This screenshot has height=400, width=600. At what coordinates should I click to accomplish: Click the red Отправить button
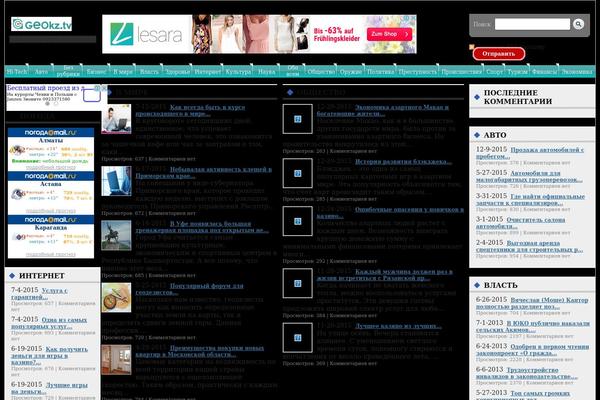(499, 54)
